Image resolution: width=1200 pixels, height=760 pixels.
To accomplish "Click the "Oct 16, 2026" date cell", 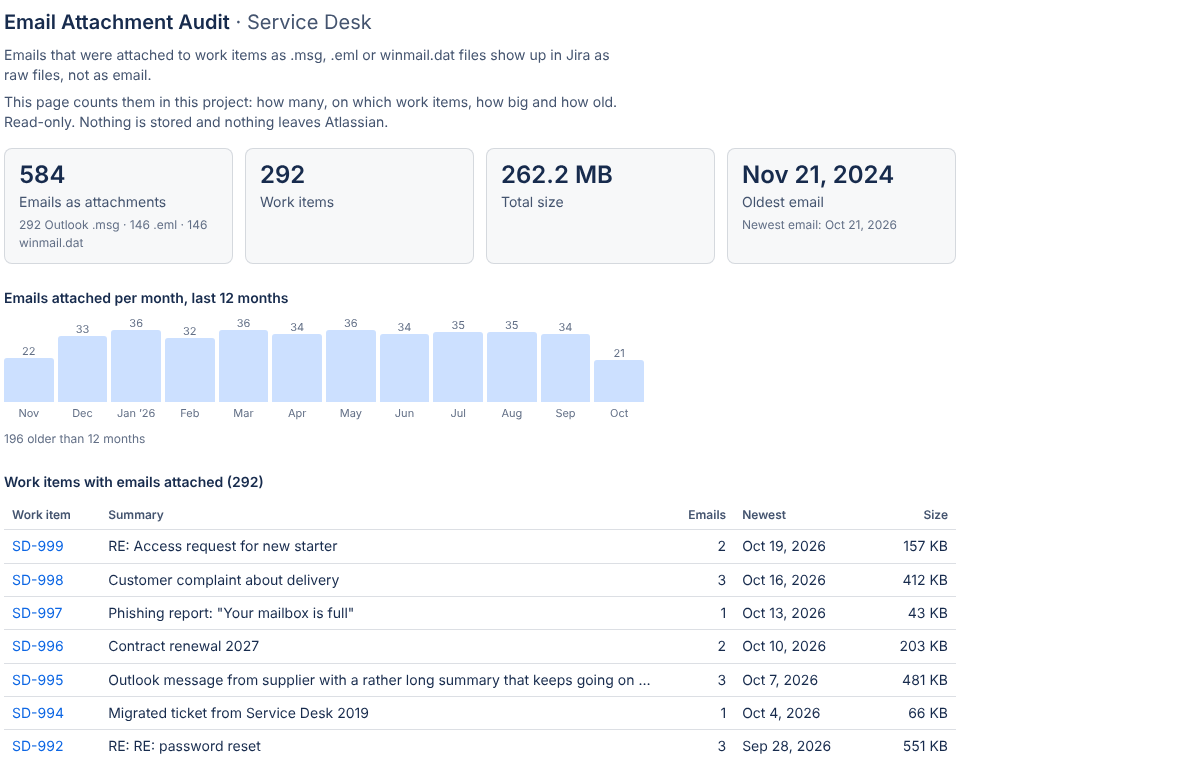I will tap(784, 580).
